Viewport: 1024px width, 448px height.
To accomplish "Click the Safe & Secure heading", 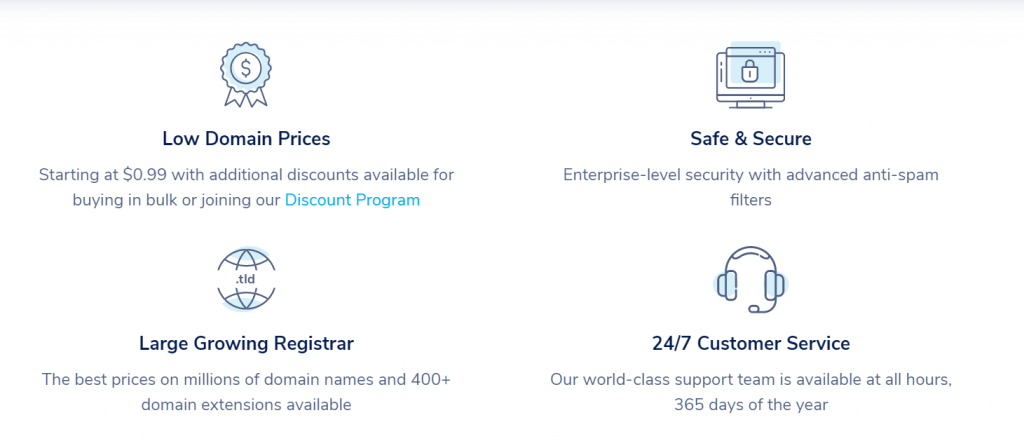I will click(751, 138).
